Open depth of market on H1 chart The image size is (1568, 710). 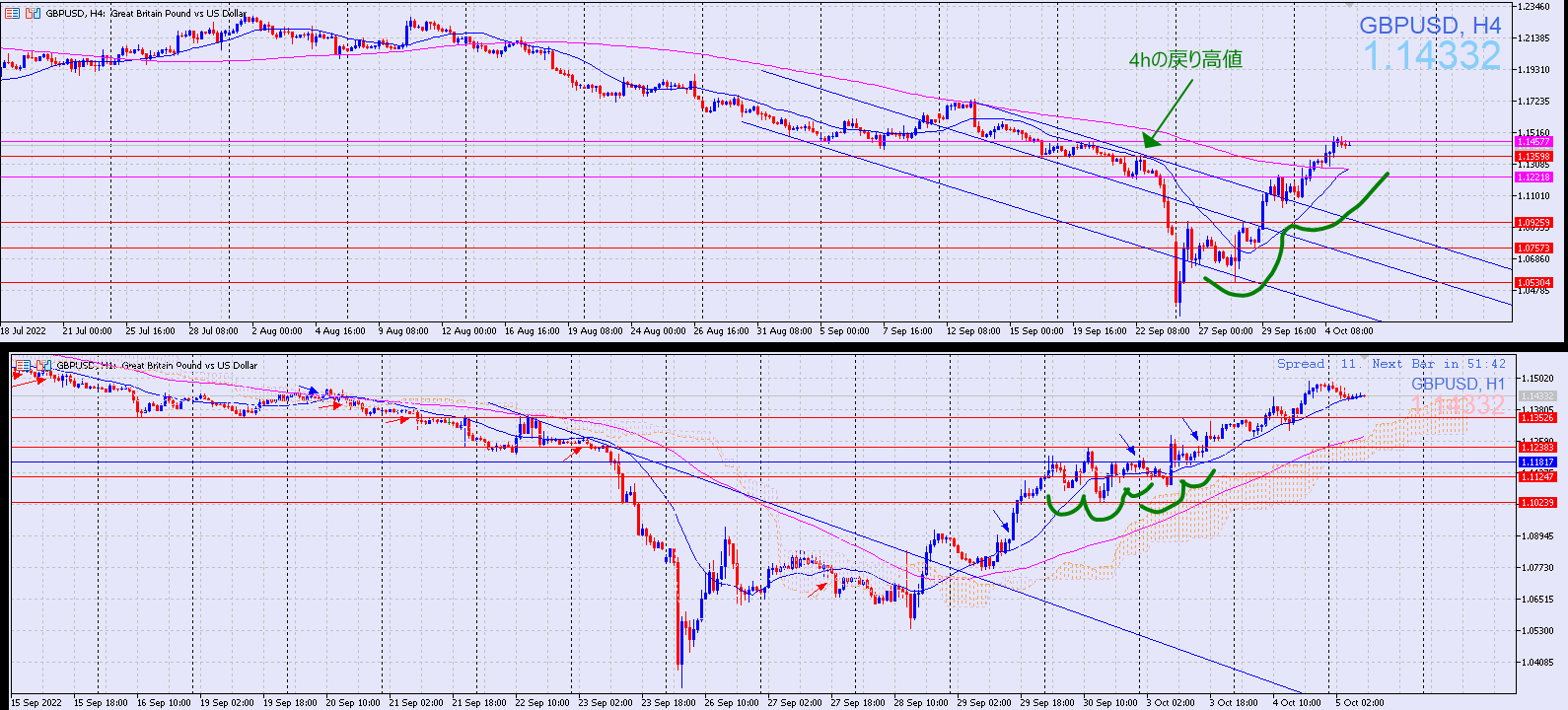[44, 365]
